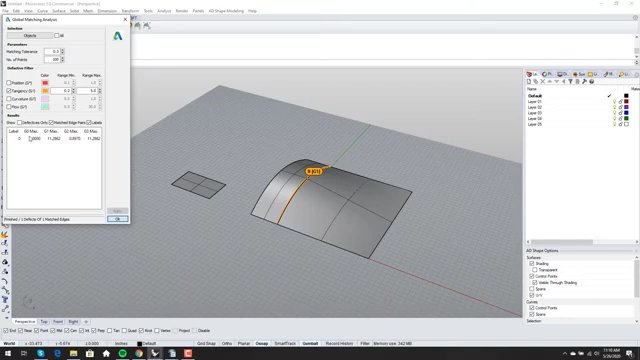The image size is (640, 360).
Task: Toggle Grid Snap in status bar
Action: click(x=206, y=344)
